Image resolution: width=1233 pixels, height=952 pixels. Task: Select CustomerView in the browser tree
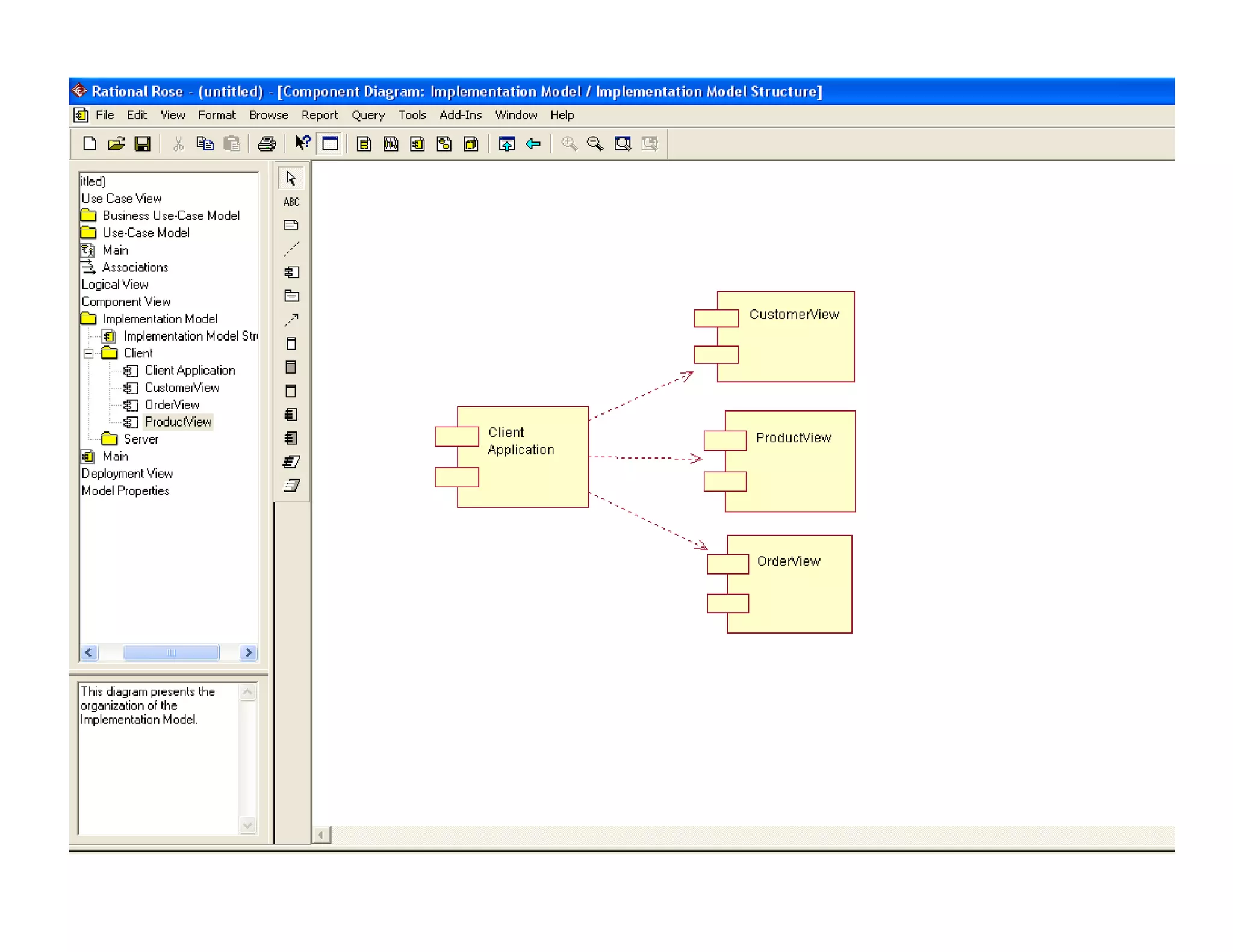click(x=182, y=388)
